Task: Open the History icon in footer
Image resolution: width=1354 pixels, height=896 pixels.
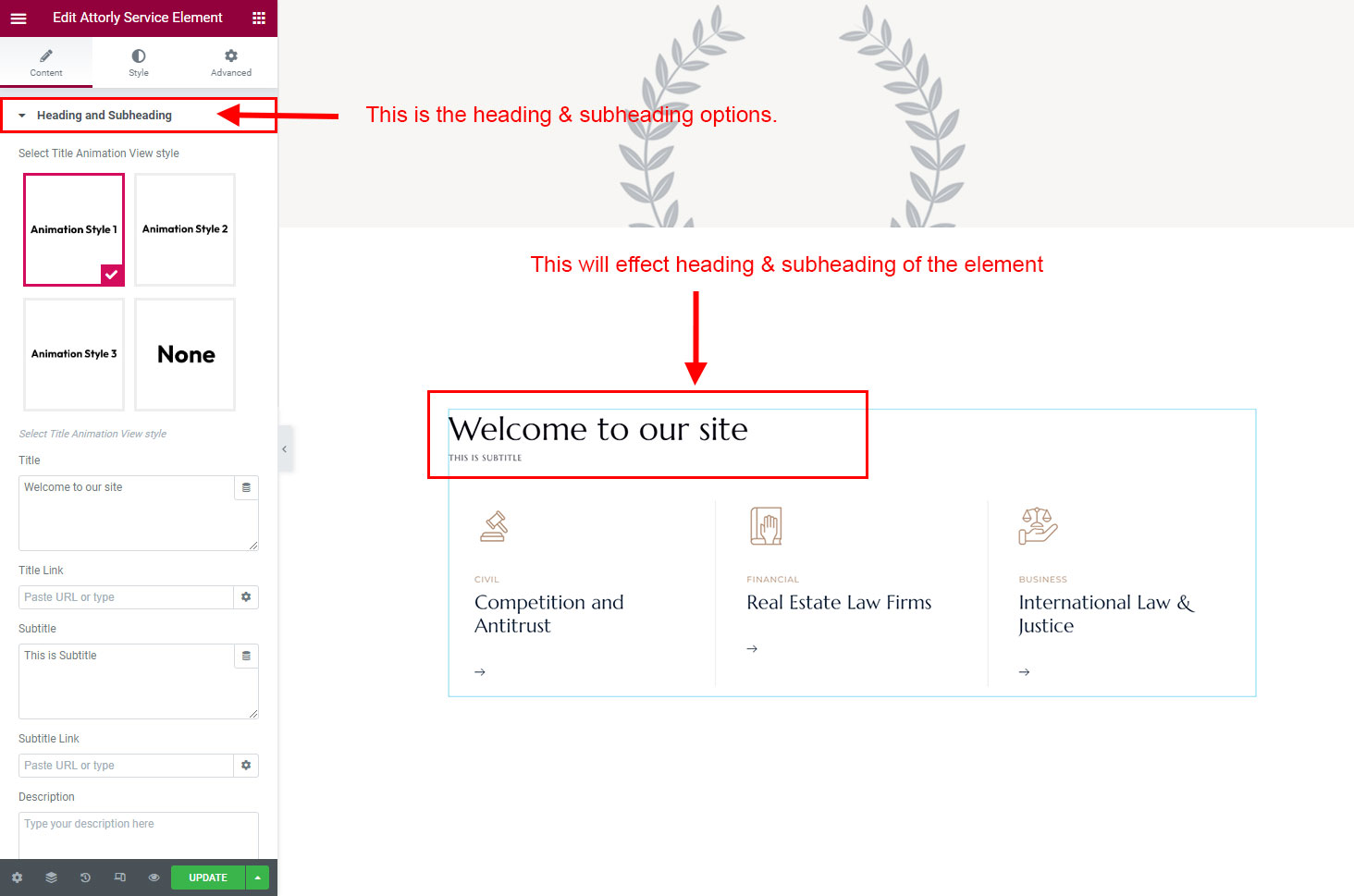Action: (85, 878)
